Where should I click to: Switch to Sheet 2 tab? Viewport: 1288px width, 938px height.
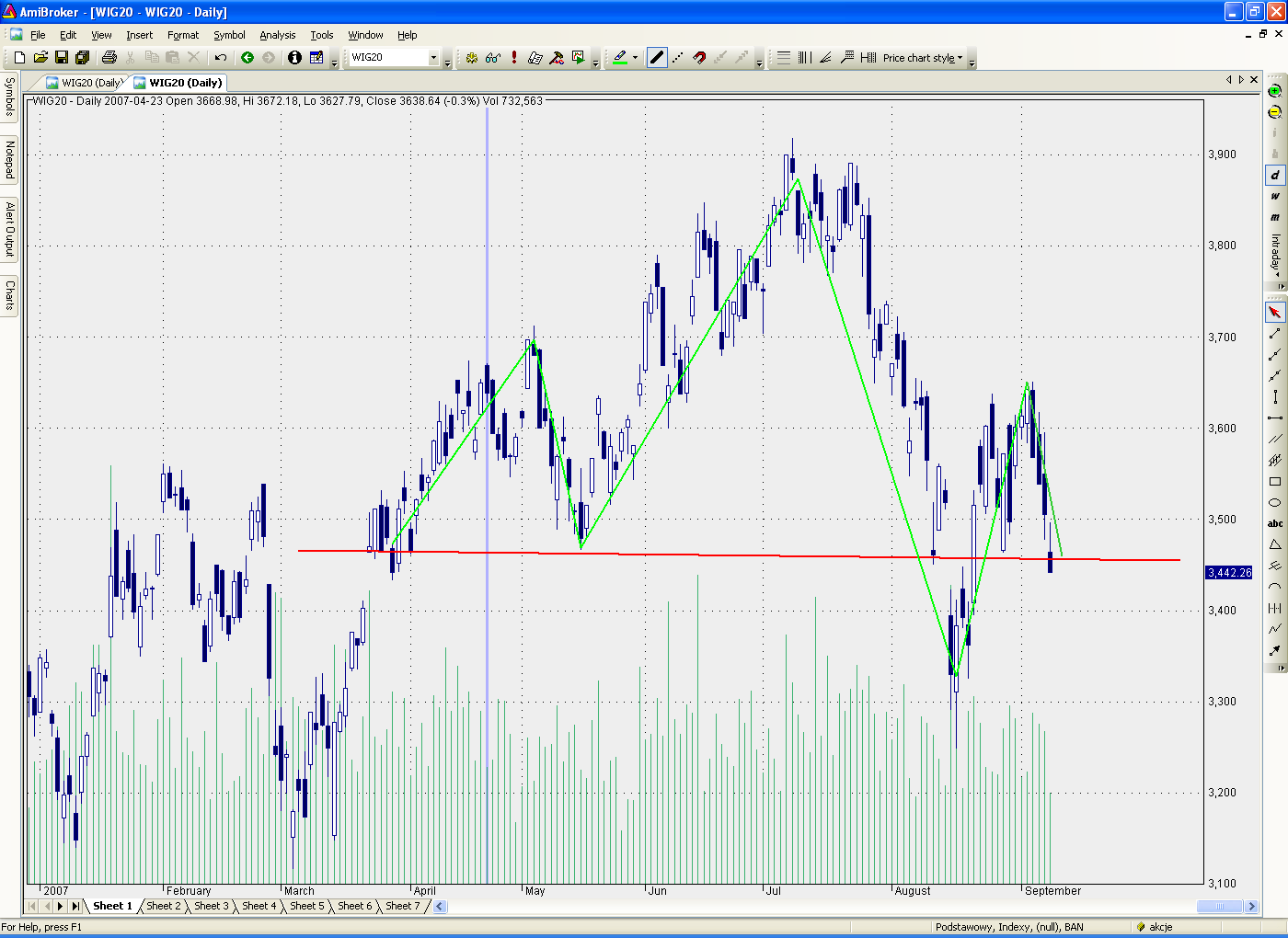(164, 906)
